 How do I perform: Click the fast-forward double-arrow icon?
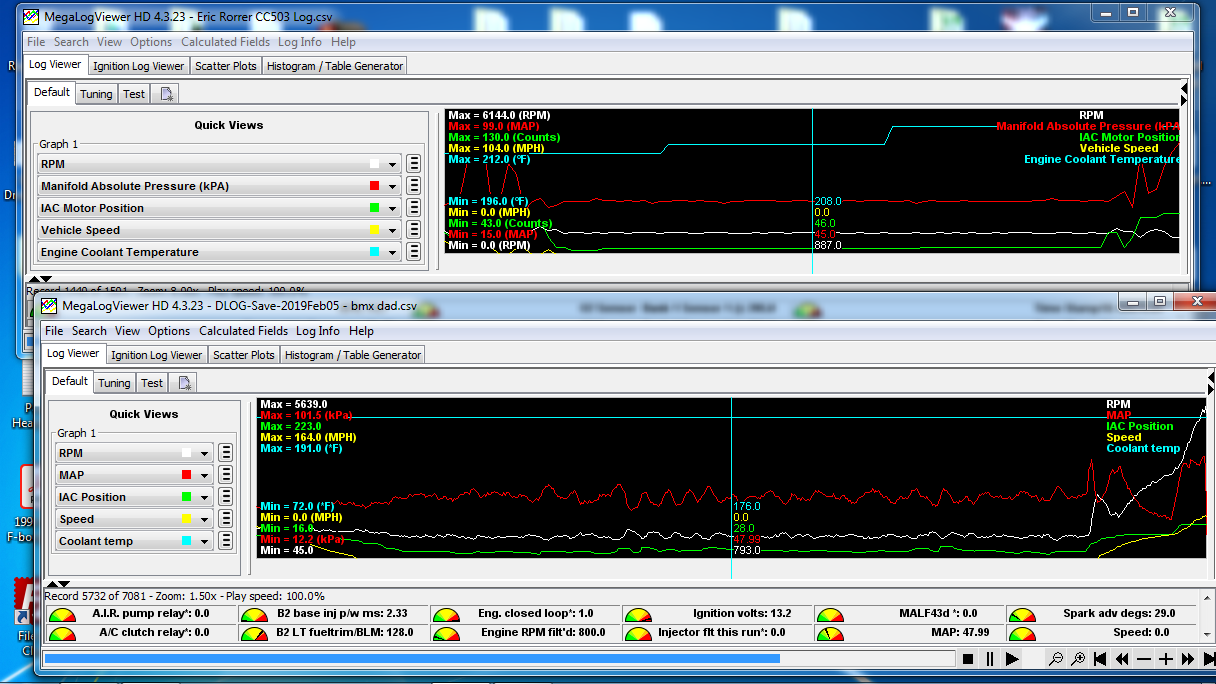pos(1188,659)
